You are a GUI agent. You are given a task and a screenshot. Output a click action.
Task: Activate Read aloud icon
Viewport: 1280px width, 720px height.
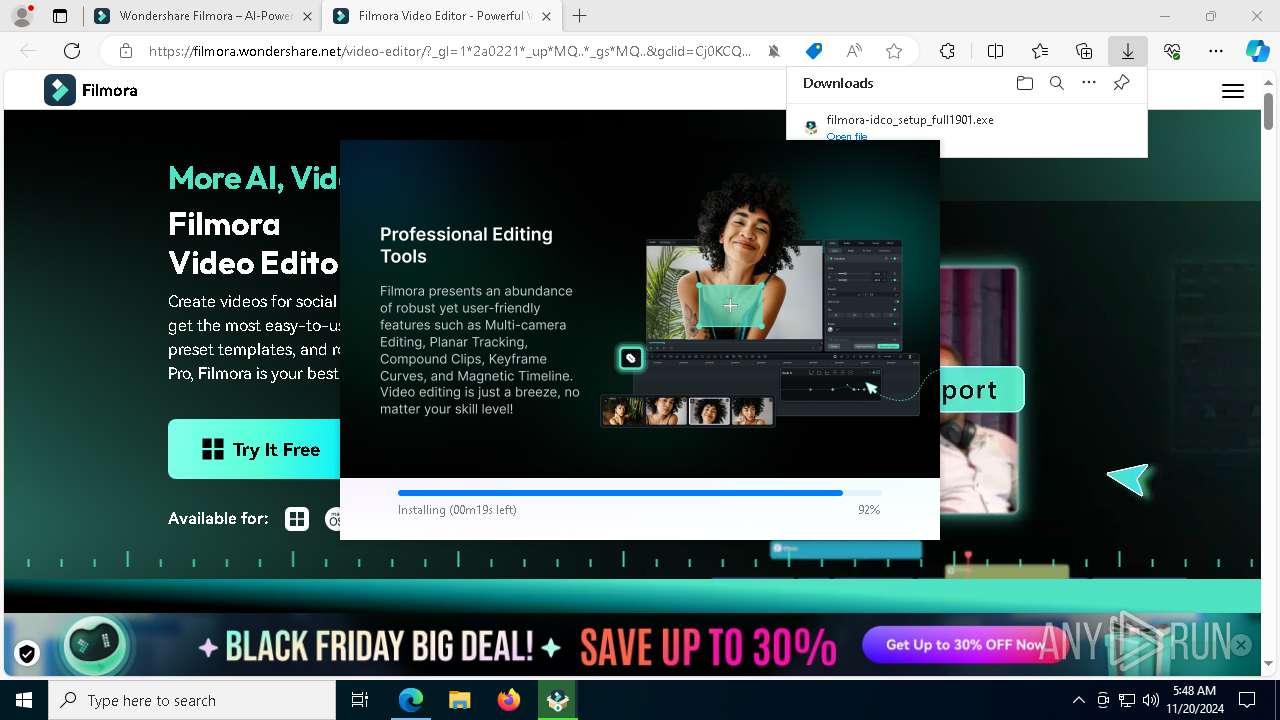(854, 51)
